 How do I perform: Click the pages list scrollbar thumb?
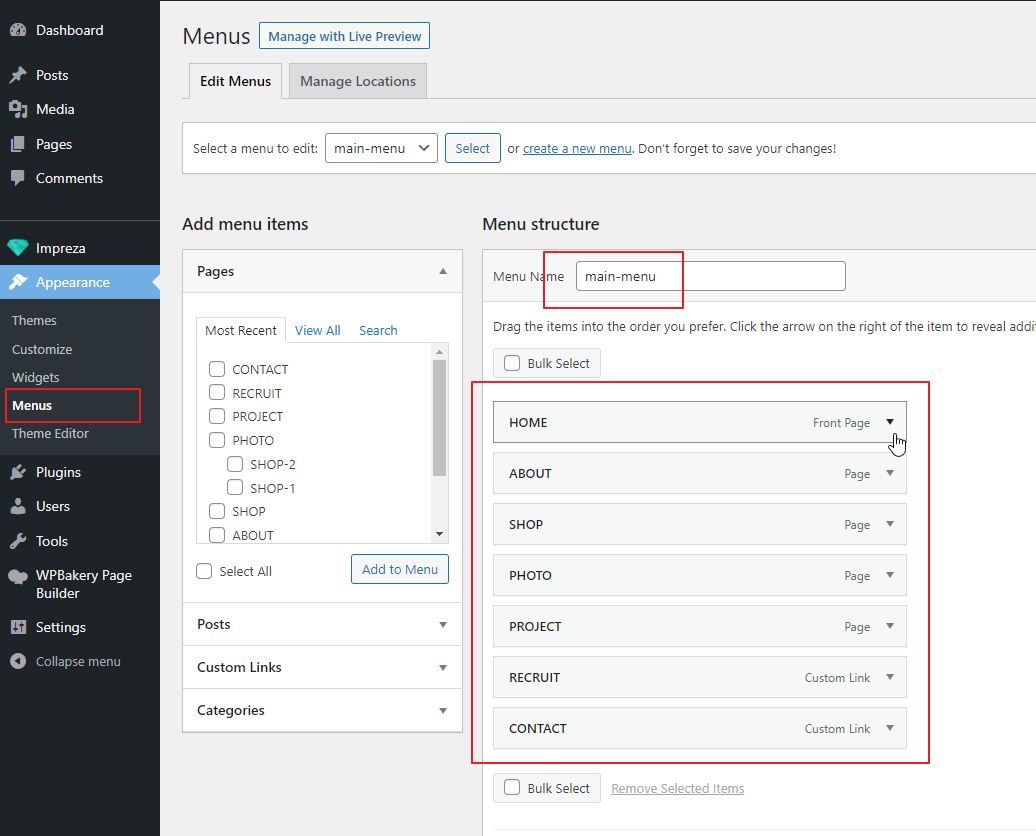click(x=439, y=418)
